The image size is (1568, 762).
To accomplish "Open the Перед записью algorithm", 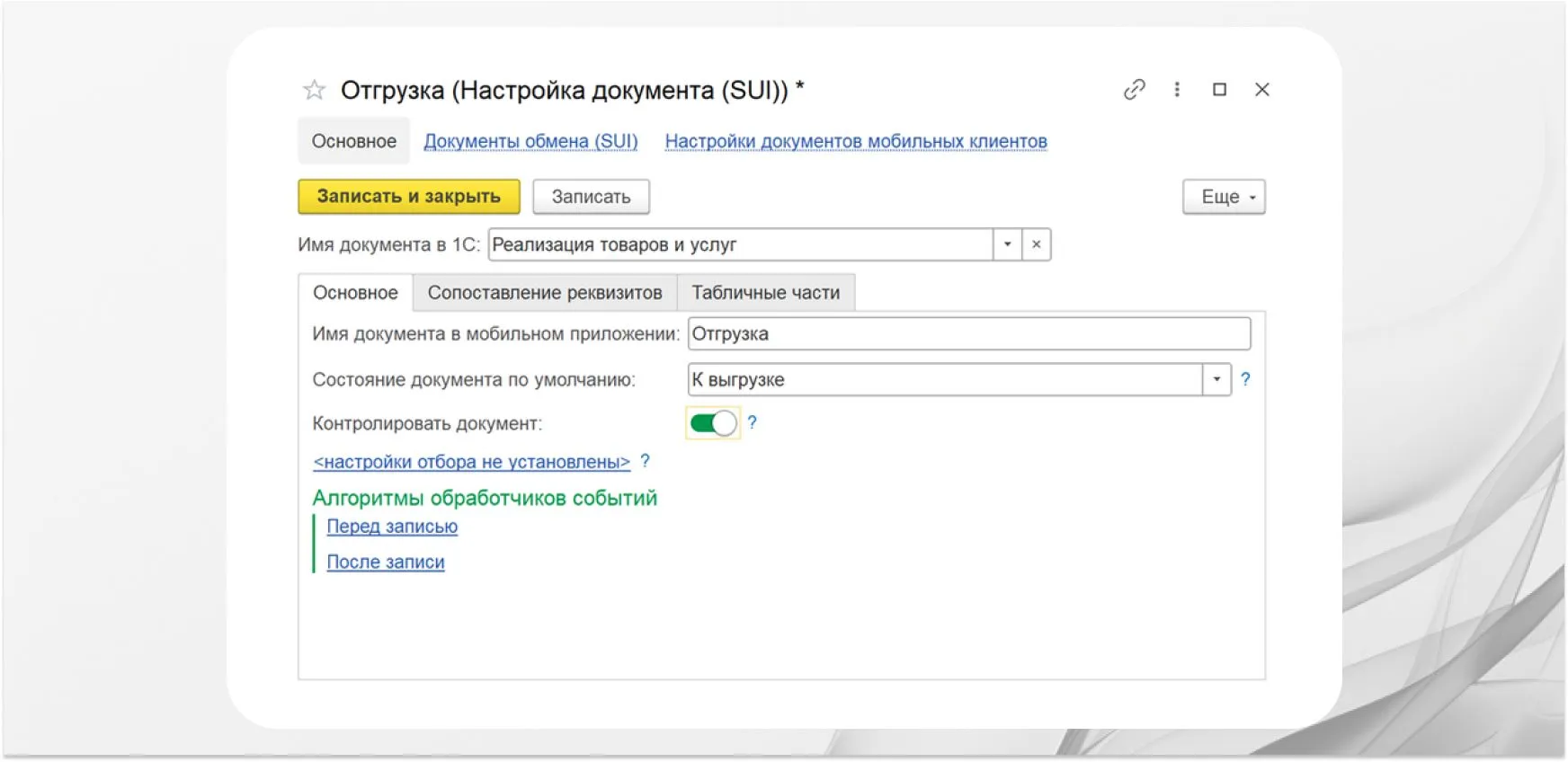I will [x=392, y=527].
